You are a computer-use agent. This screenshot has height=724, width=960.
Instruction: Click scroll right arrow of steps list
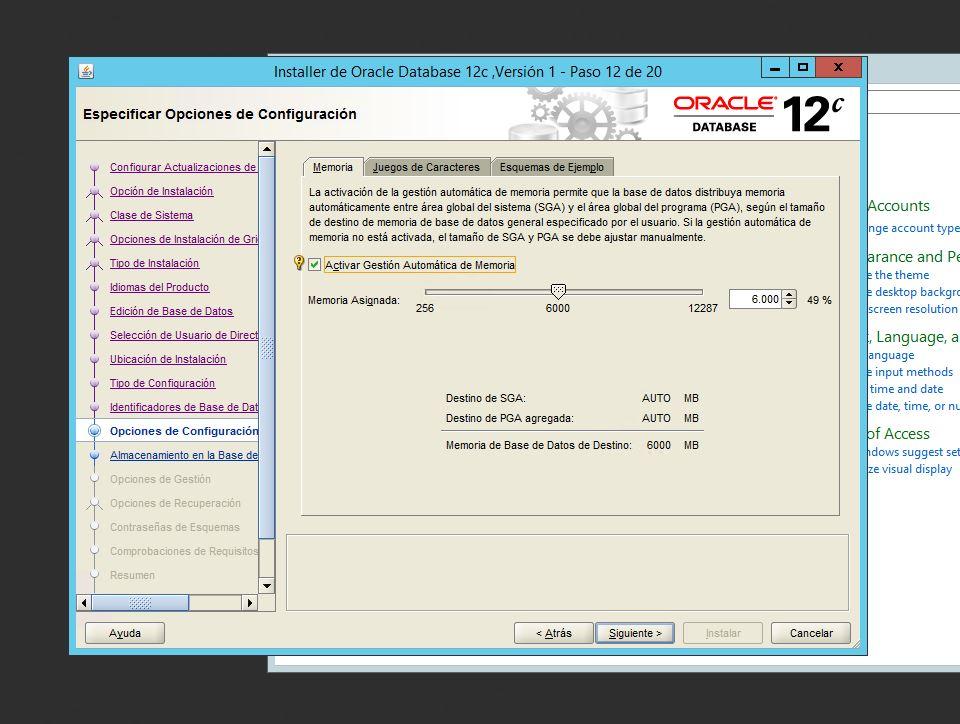click(x=250, y=603)
